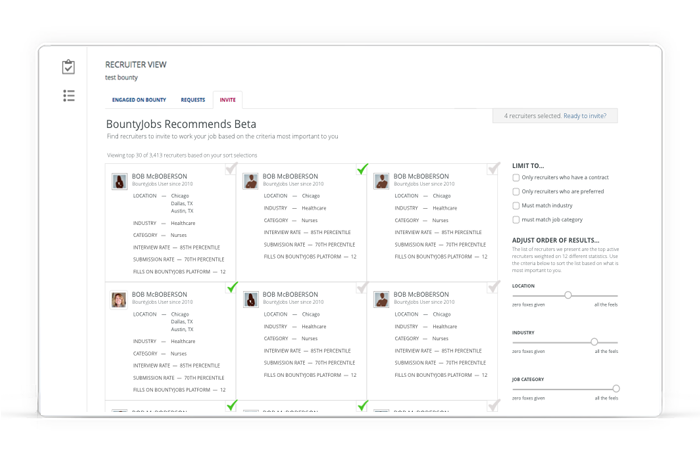The height and width of the screenshot is (467, 700).
Task: Enable "Only recruiters who have a contract"
Action: [516, 178]
